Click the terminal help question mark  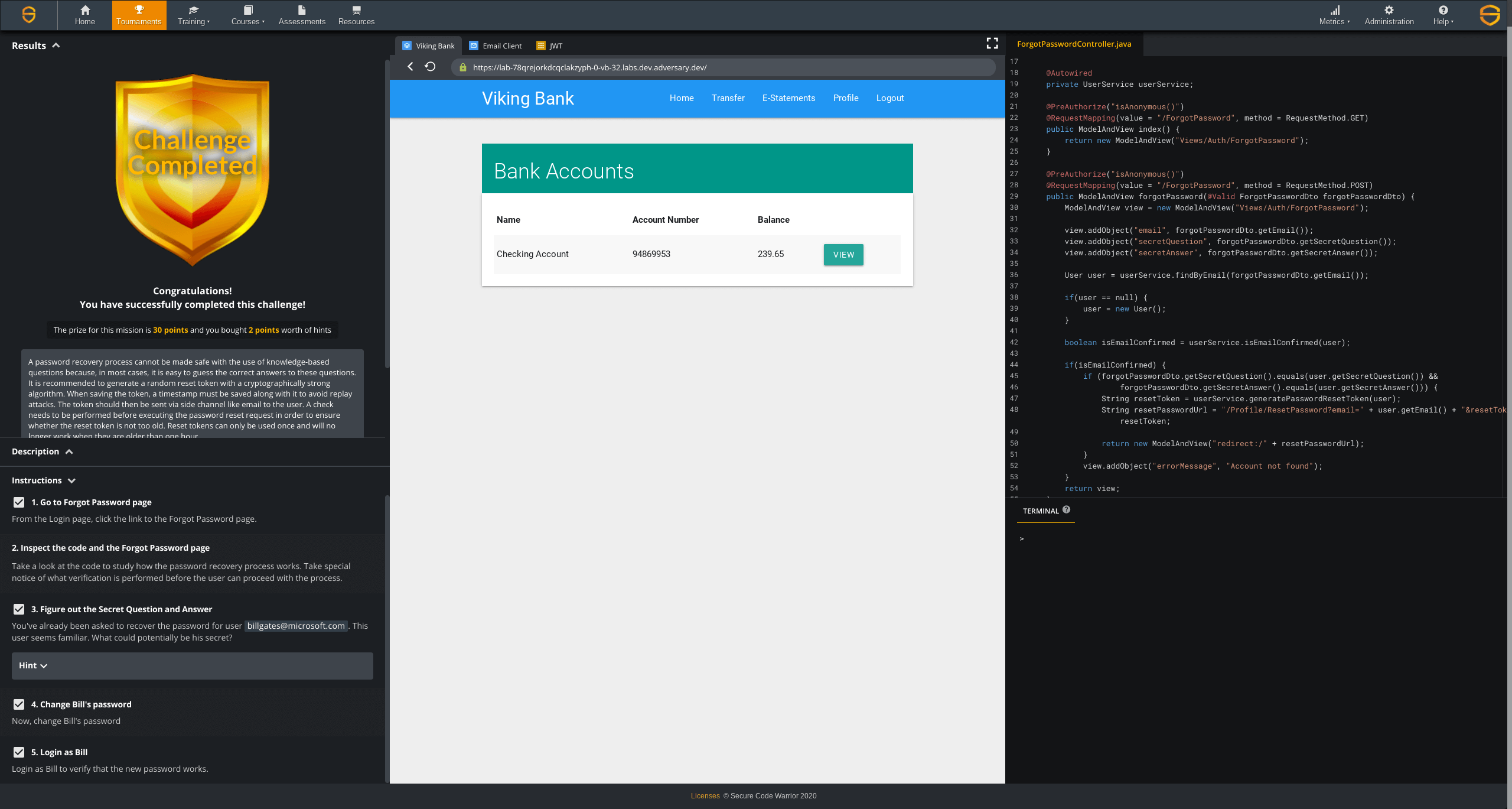click(x=1066, y=509)
